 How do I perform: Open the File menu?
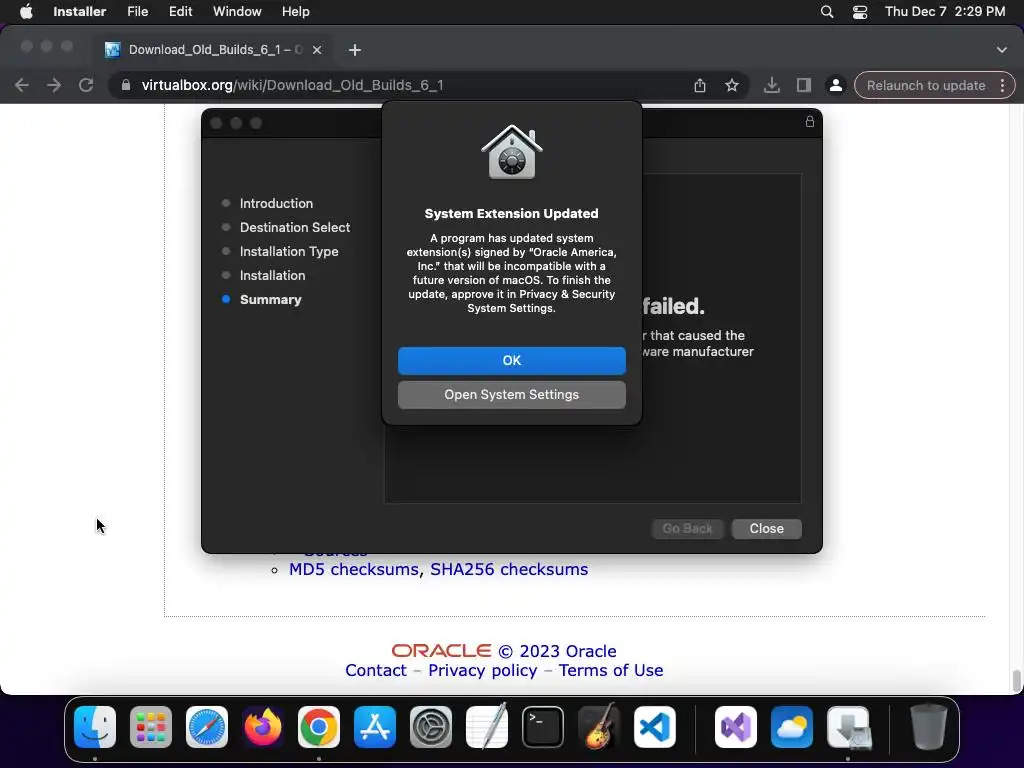coord(137,12)
